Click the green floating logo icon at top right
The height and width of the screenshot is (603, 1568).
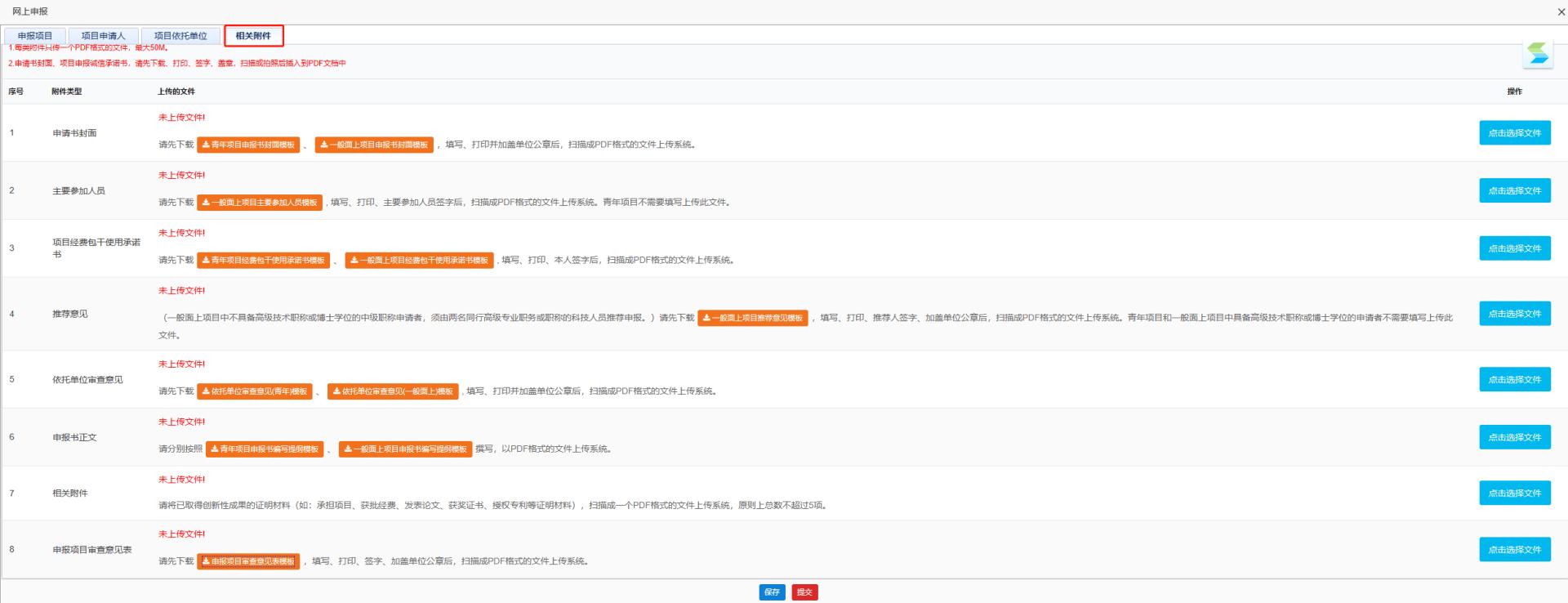(1538, 55)
